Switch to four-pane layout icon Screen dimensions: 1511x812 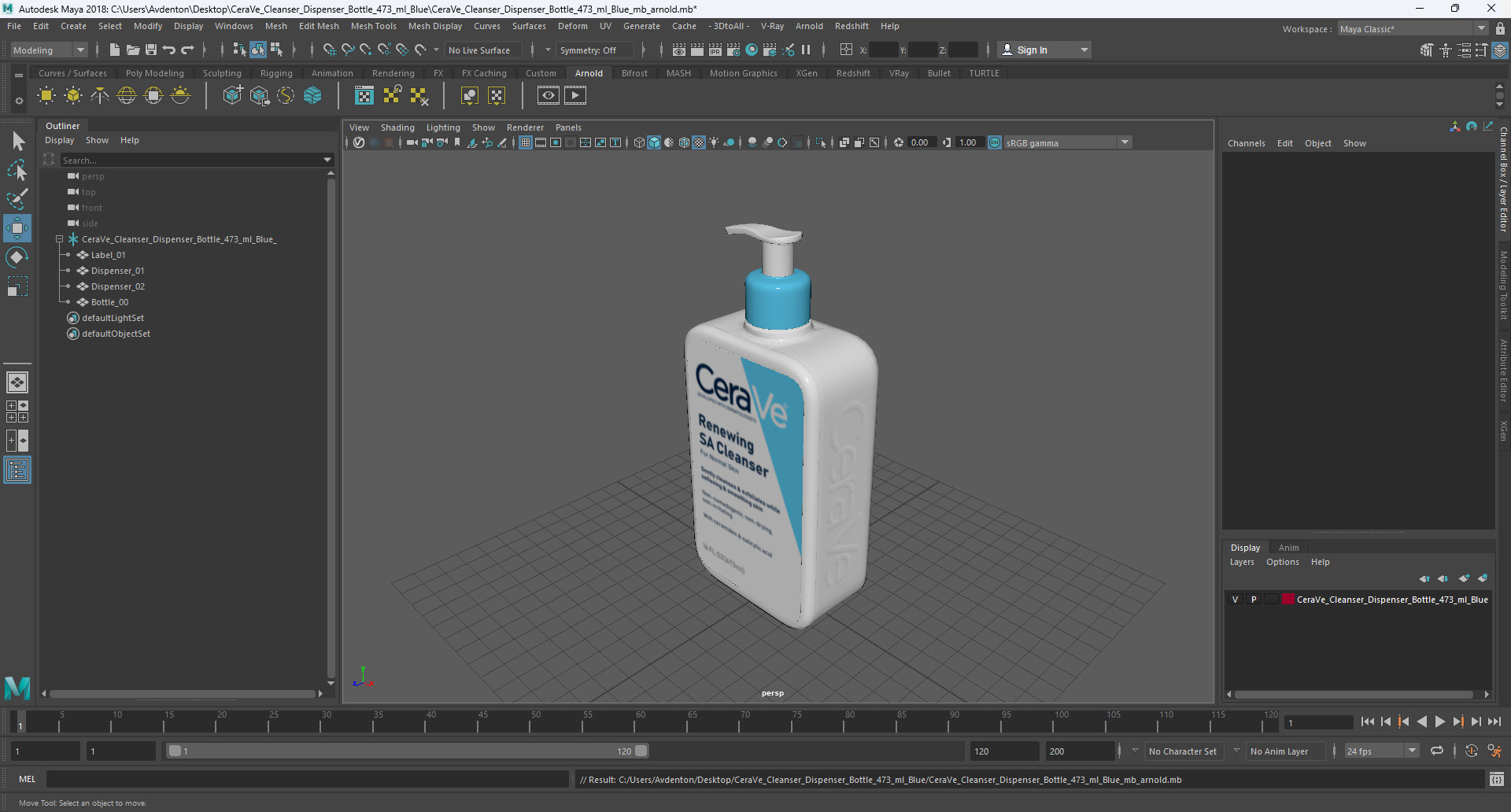pos(17,412)
